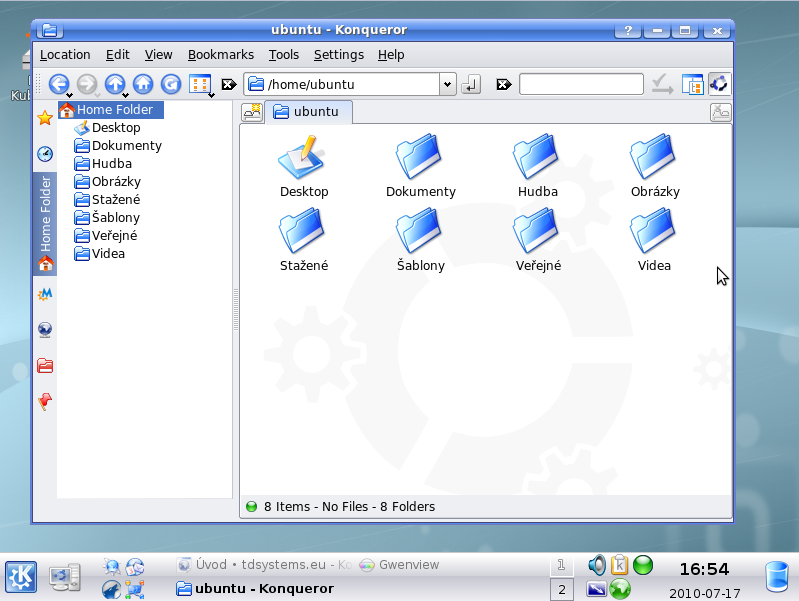This screenshot has height=601, width=799.
Task: Switch to icon view mode
Action: pos(199,84)
